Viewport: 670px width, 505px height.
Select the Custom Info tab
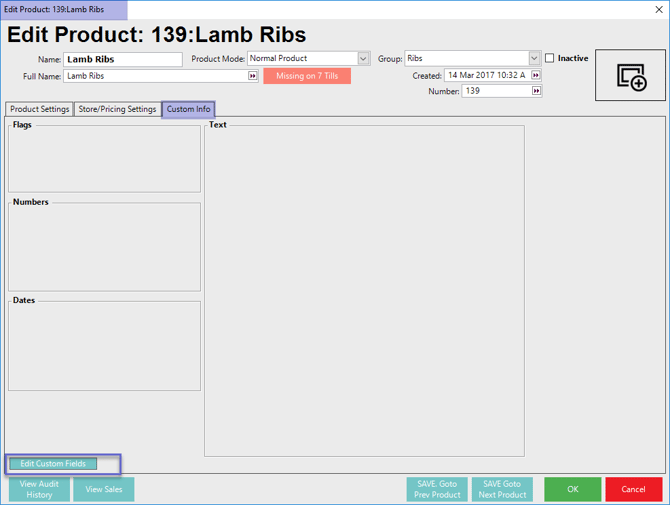188,109
